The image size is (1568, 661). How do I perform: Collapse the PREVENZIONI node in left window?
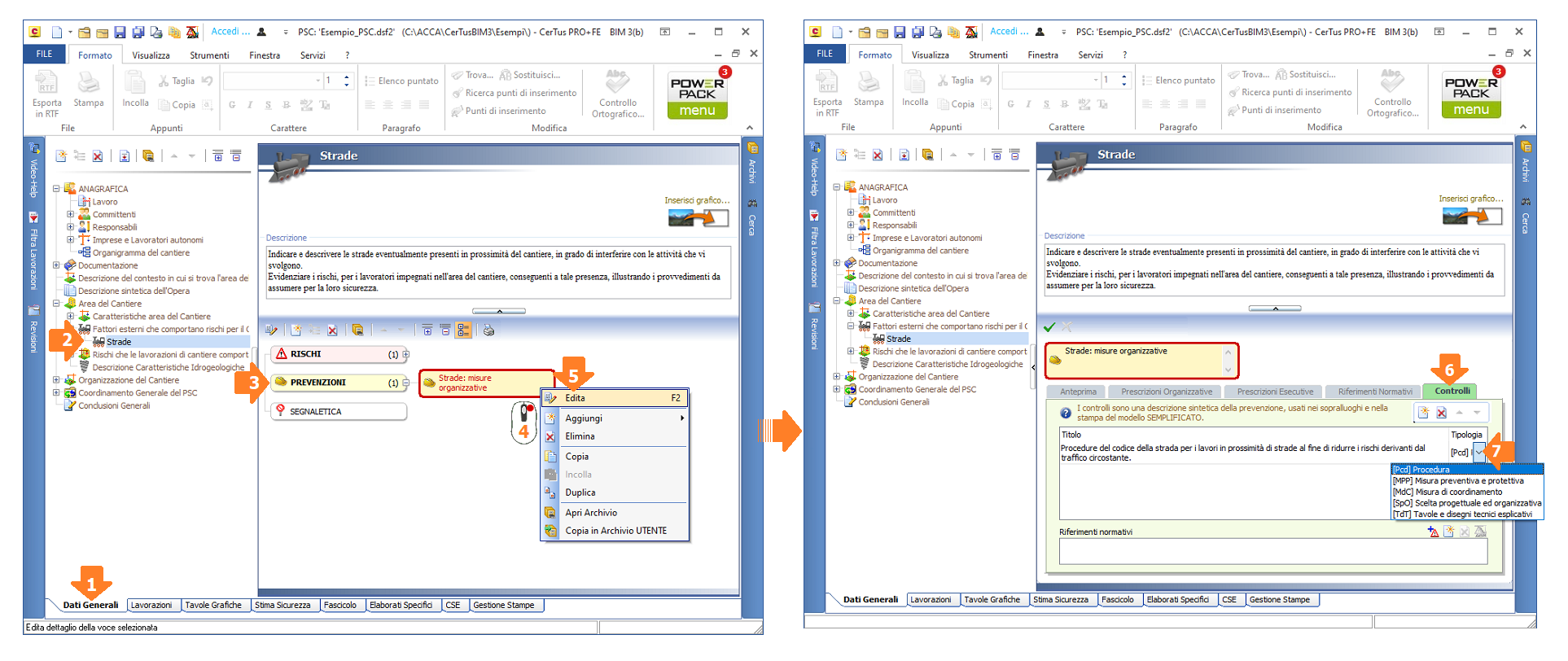tap(405, 383)
